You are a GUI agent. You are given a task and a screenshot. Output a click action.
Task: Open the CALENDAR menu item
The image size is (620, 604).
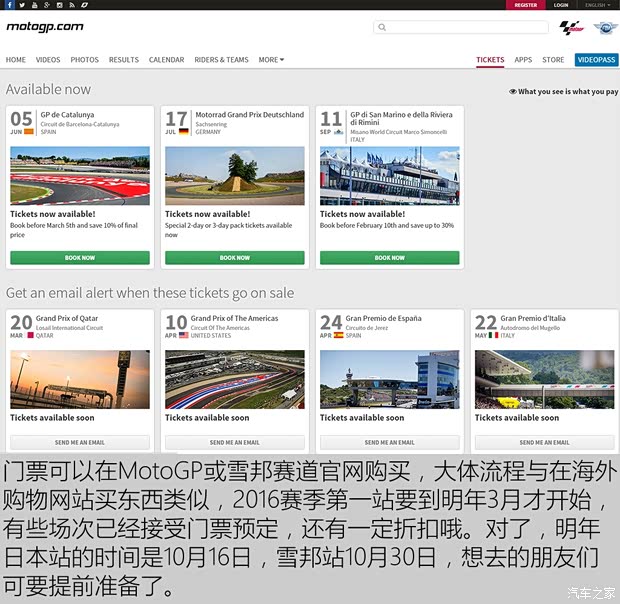(166, 60)
